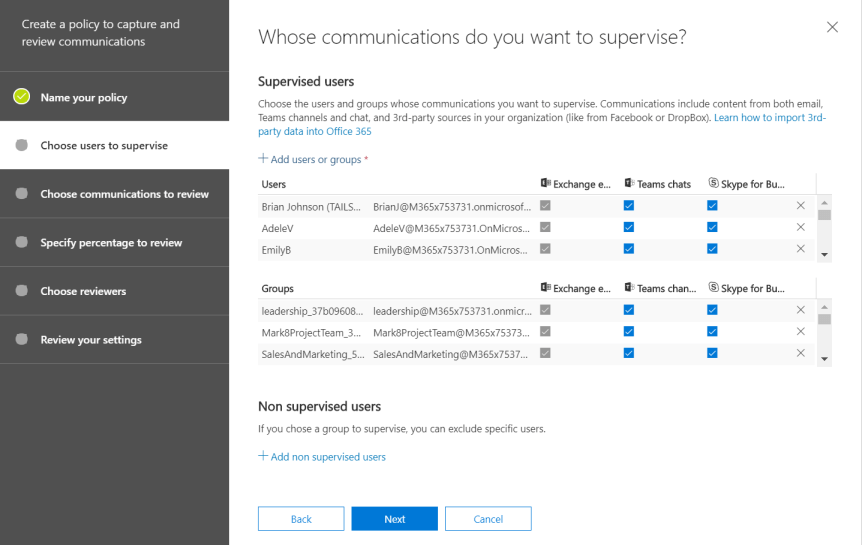Close the policy wizard with X
862x545 pixels.
click(832, 27)
